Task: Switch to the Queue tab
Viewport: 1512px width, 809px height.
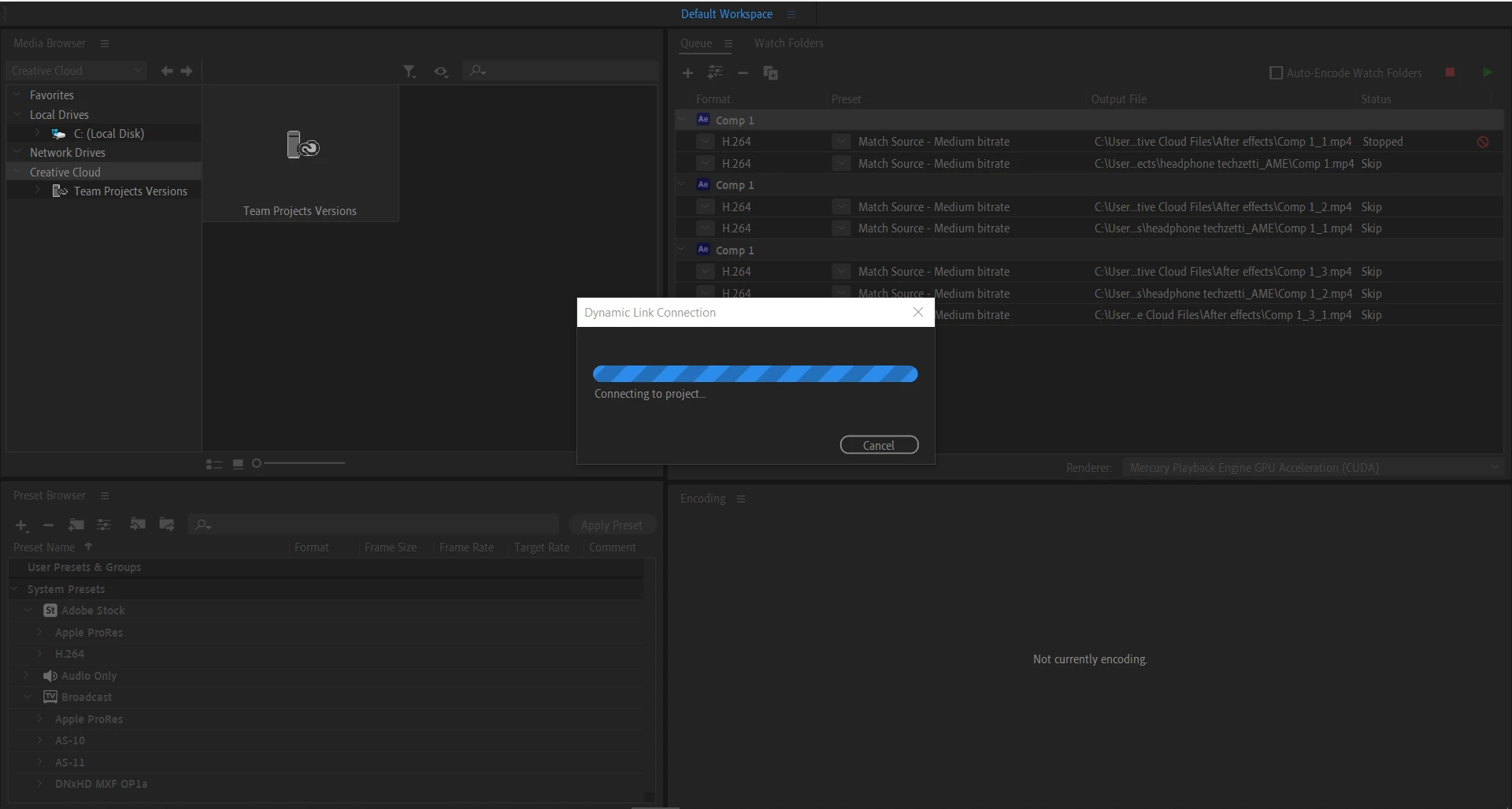Action: [x=696, y=43]
